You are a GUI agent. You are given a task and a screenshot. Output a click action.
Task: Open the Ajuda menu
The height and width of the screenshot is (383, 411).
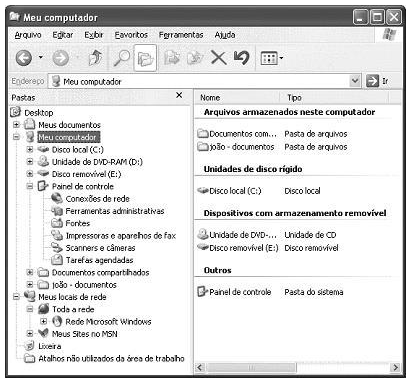tap(225, 35)
